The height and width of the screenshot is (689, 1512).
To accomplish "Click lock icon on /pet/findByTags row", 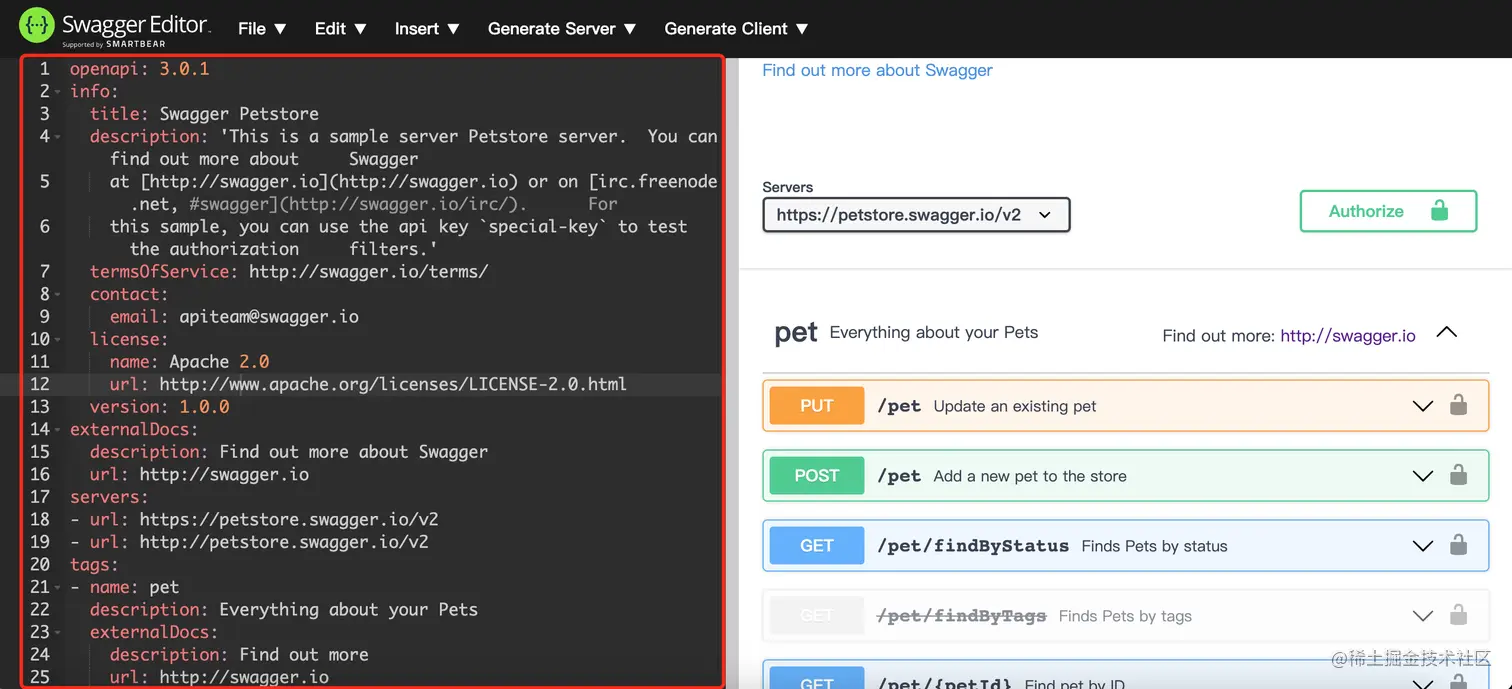I will click(x=1459, y=615).
